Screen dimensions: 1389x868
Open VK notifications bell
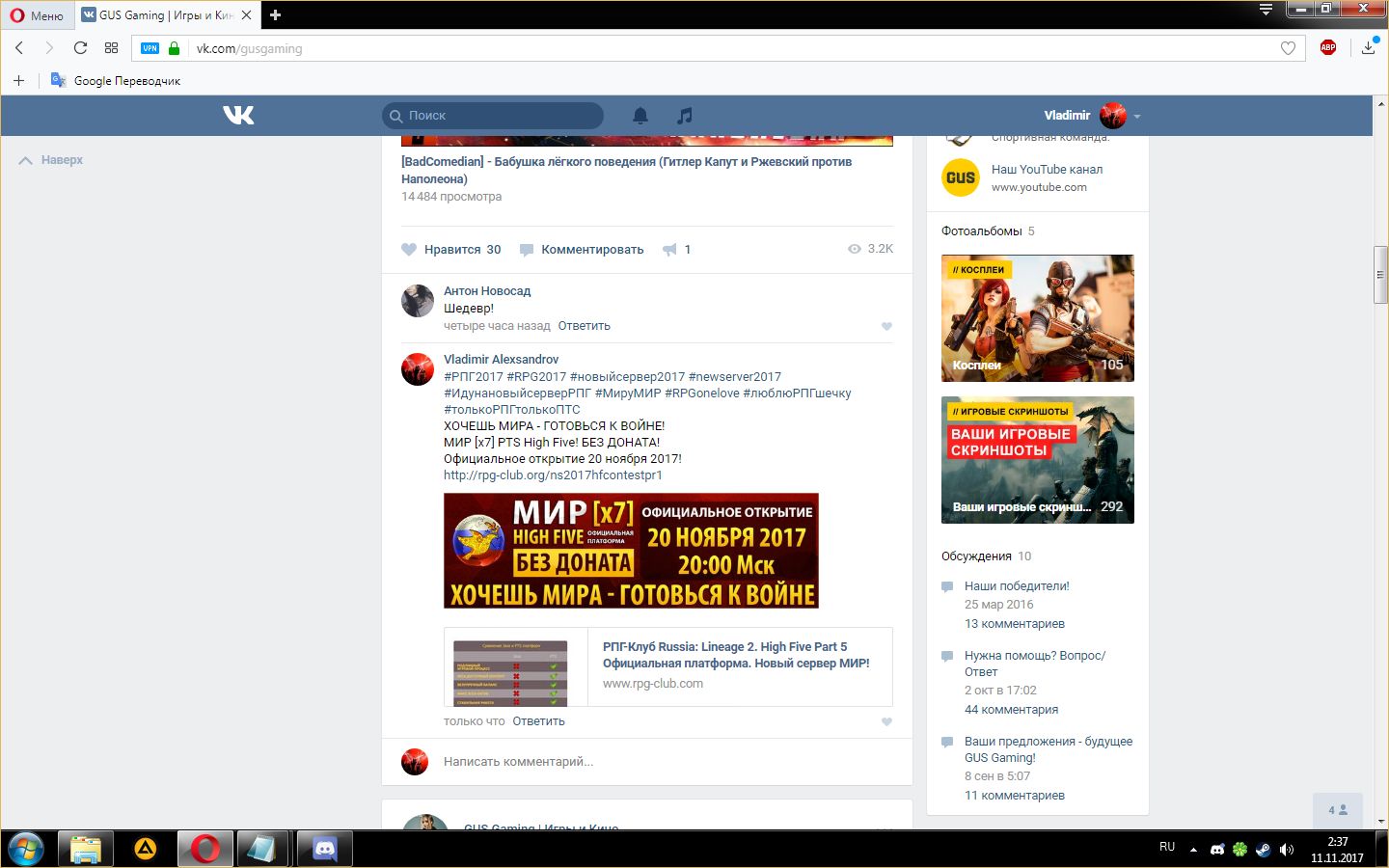point(640,116)
